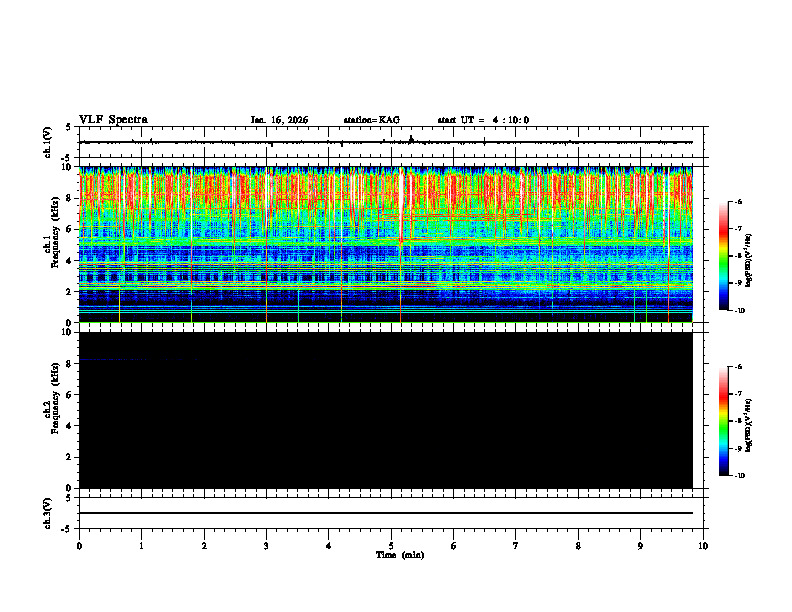Select the date text "Jan. 16, 2026"
792x612 pixels.
(x=279, y=120)
